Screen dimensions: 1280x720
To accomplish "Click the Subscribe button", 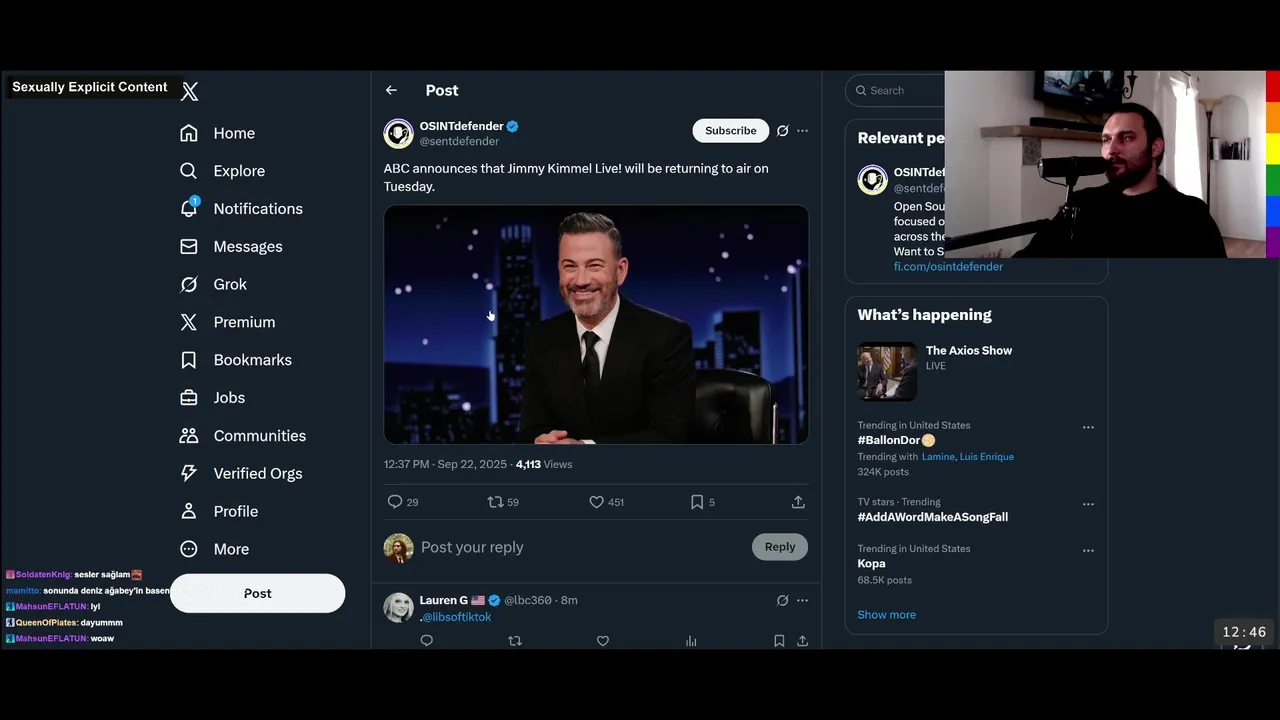I will point(731,131).
